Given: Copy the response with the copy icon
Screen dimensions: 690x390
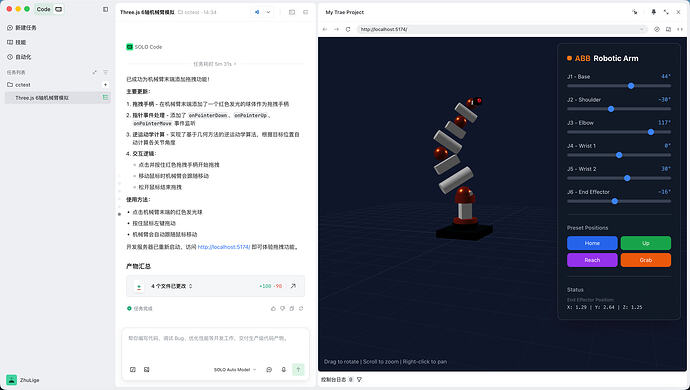Looking at the screenshot, I should pos(292,309).
